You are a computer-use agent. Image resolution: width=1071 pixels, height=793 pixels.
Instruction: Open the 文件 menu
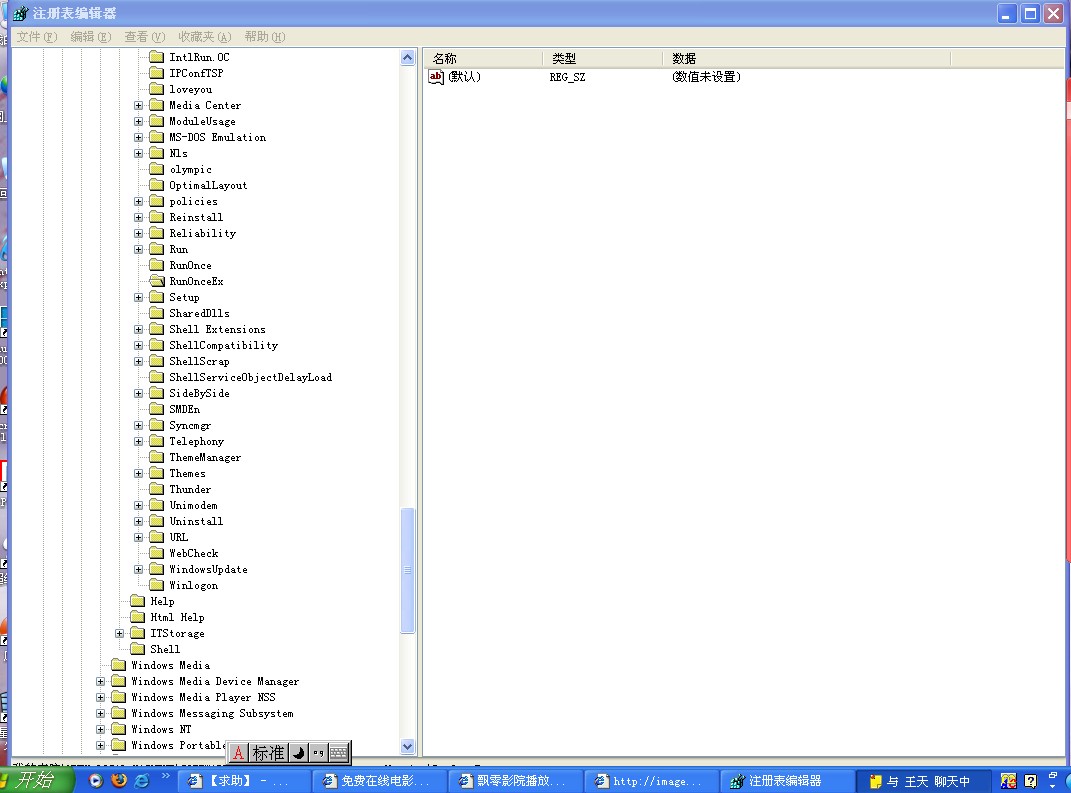36,37
